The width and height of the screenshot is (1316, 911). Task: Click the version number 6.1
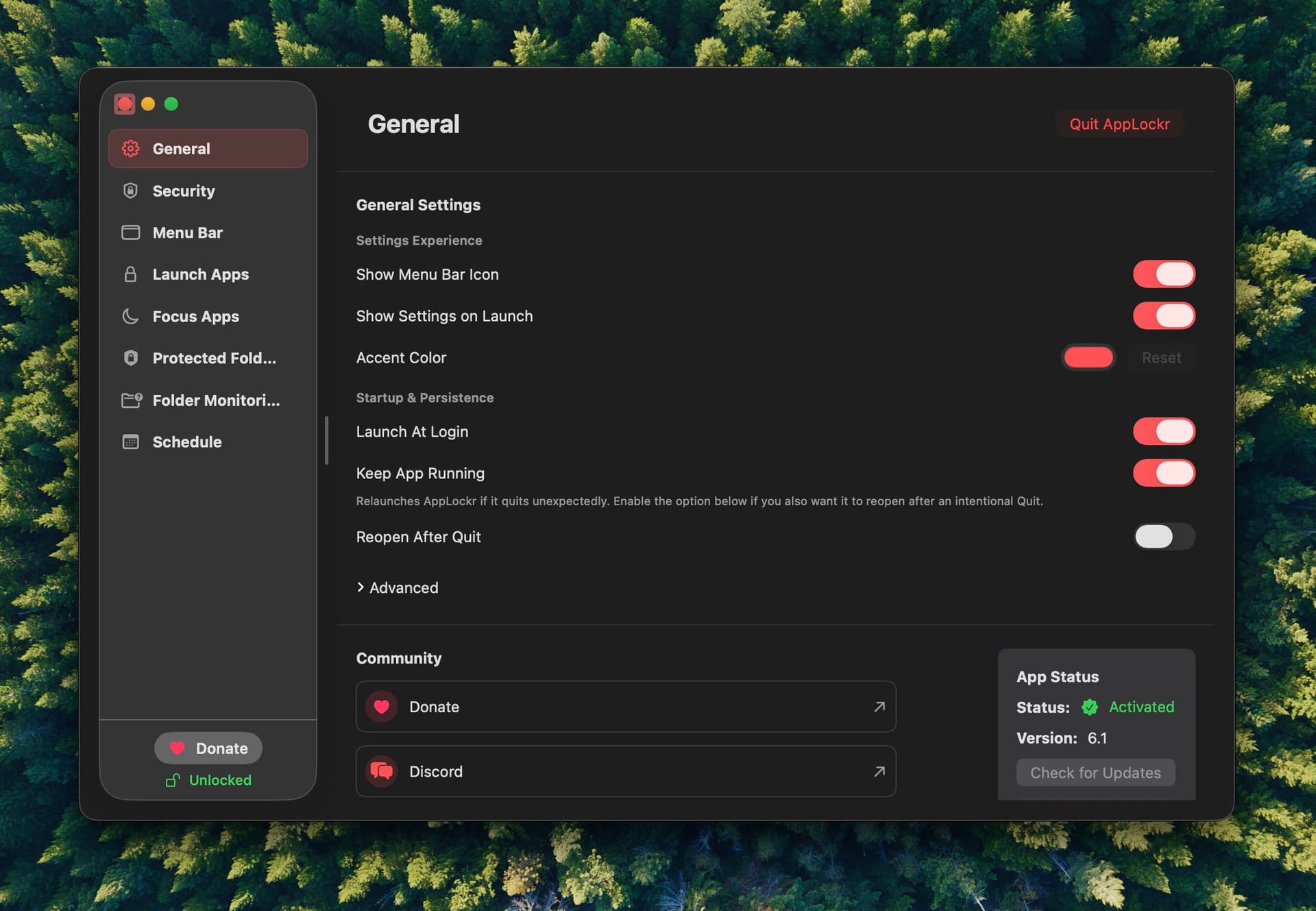coord(1097,738)
